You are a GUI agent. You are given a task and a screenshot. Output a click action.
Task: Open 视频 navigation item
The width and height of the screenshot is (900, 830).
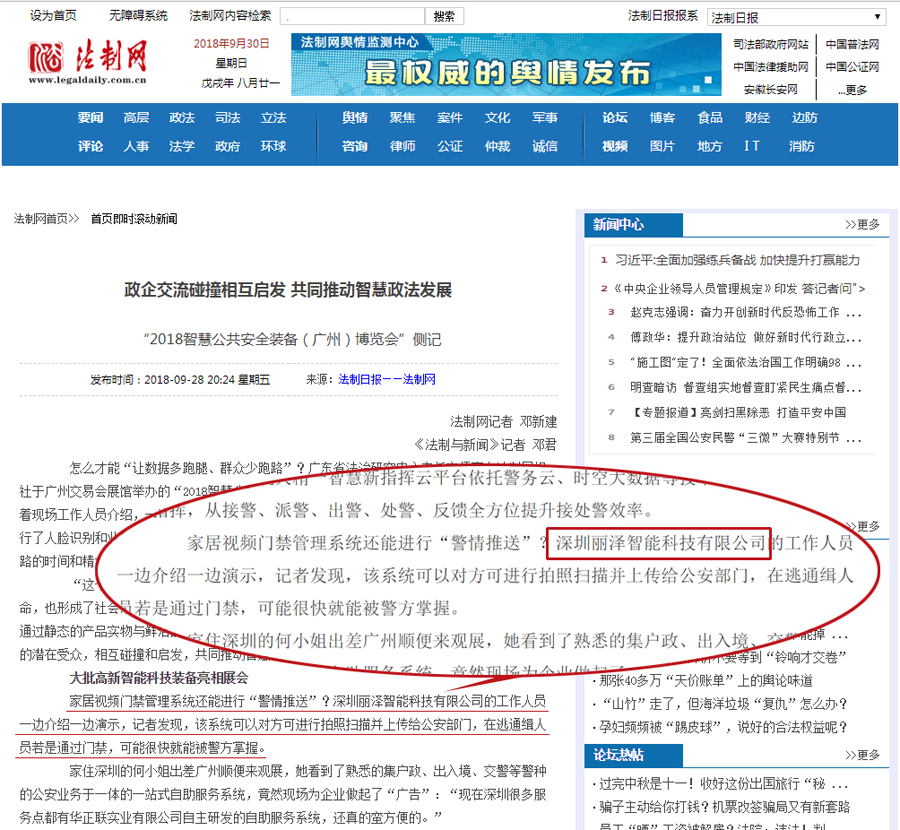(615, 146)
